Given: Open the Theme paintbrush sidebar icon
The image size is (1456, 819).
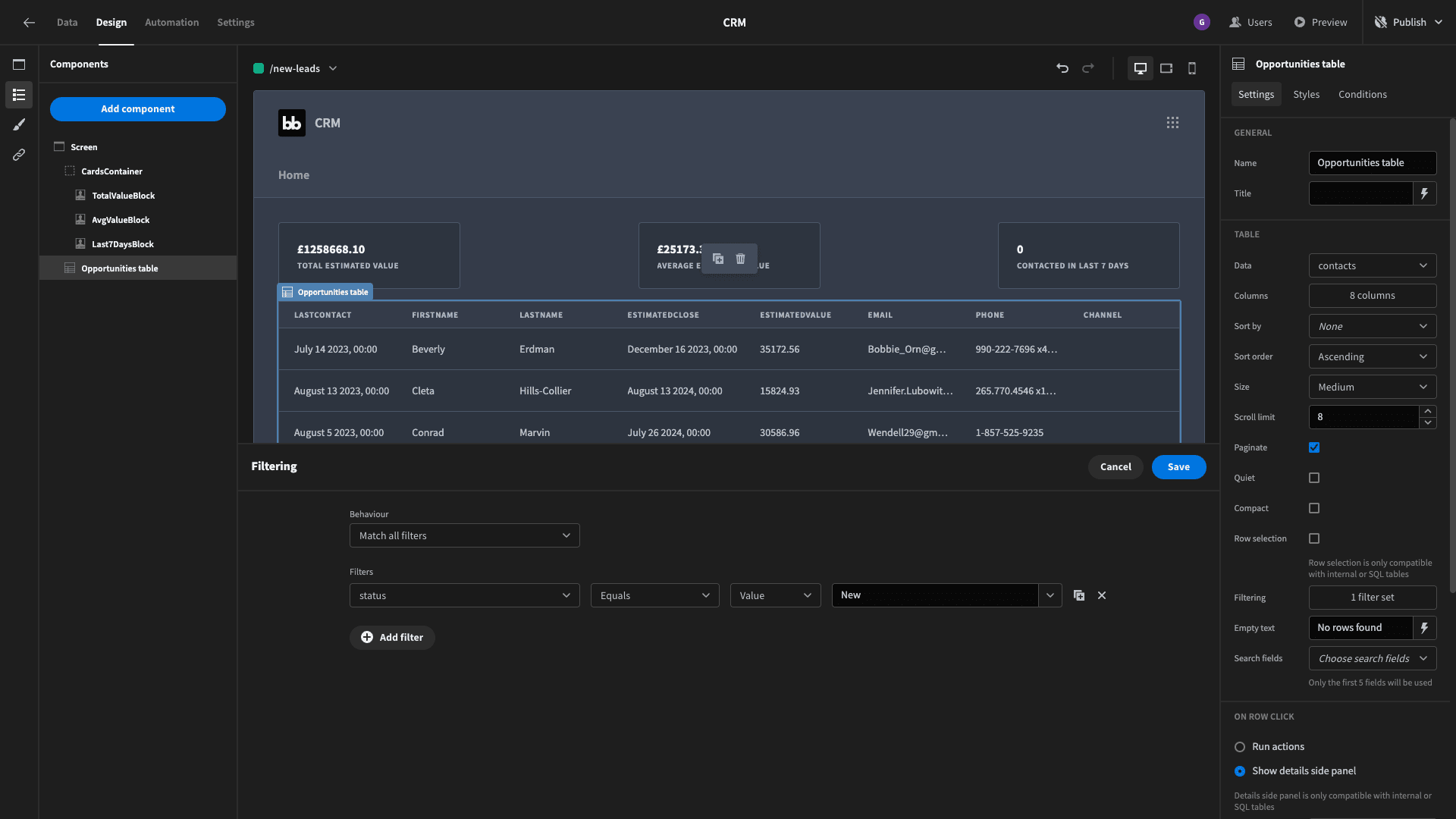Looking at the screenshot, I should (x=19, y=124).
